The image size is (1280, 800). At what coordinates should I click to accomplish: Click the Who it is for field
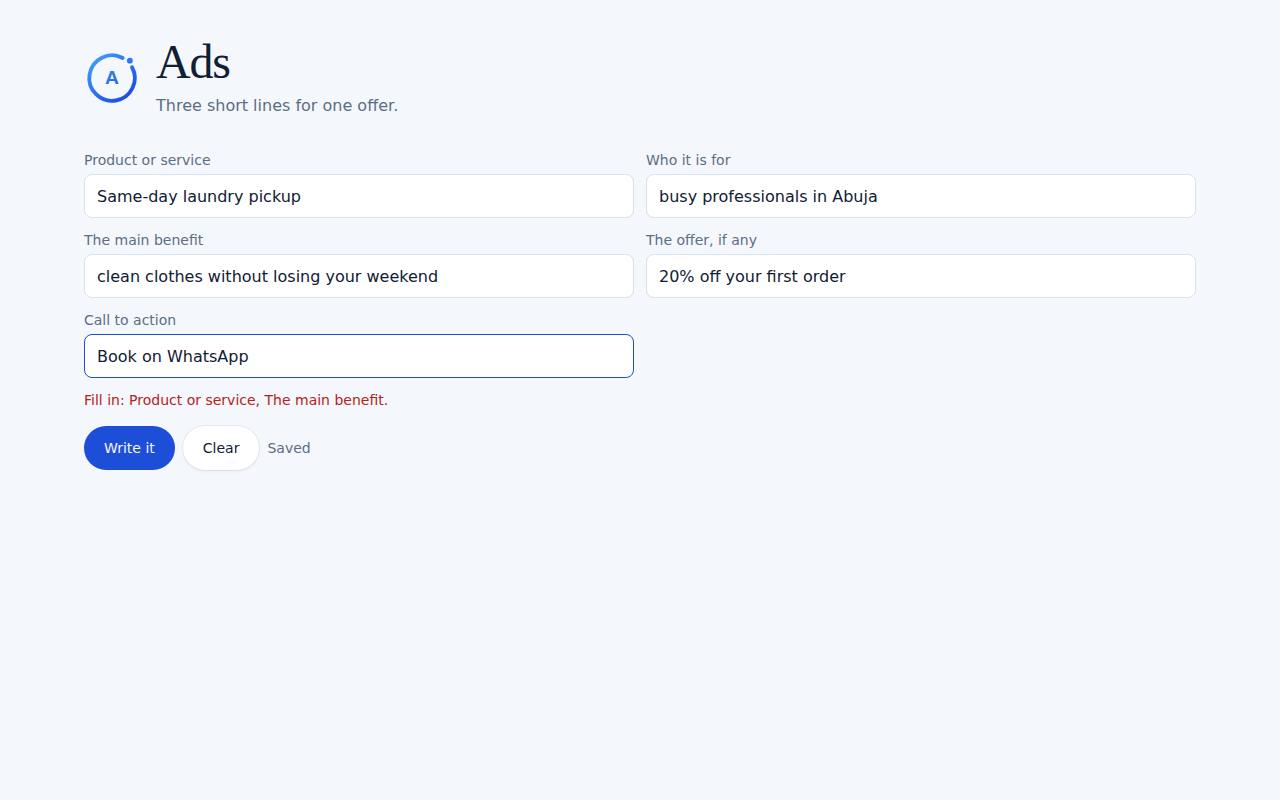click(921, 196)
